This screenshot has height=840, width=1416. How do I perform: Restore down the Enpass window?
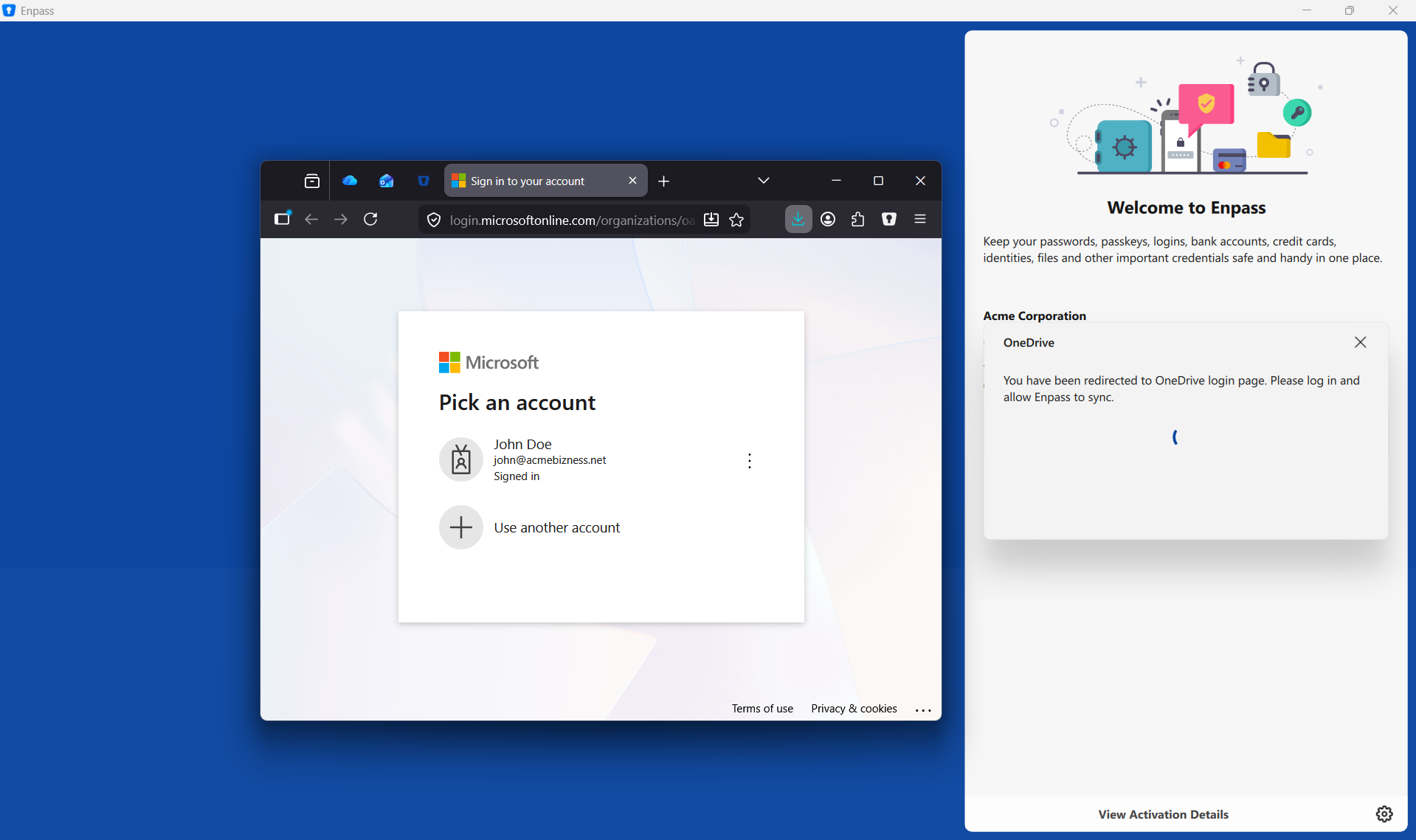tap(1350, 10)
